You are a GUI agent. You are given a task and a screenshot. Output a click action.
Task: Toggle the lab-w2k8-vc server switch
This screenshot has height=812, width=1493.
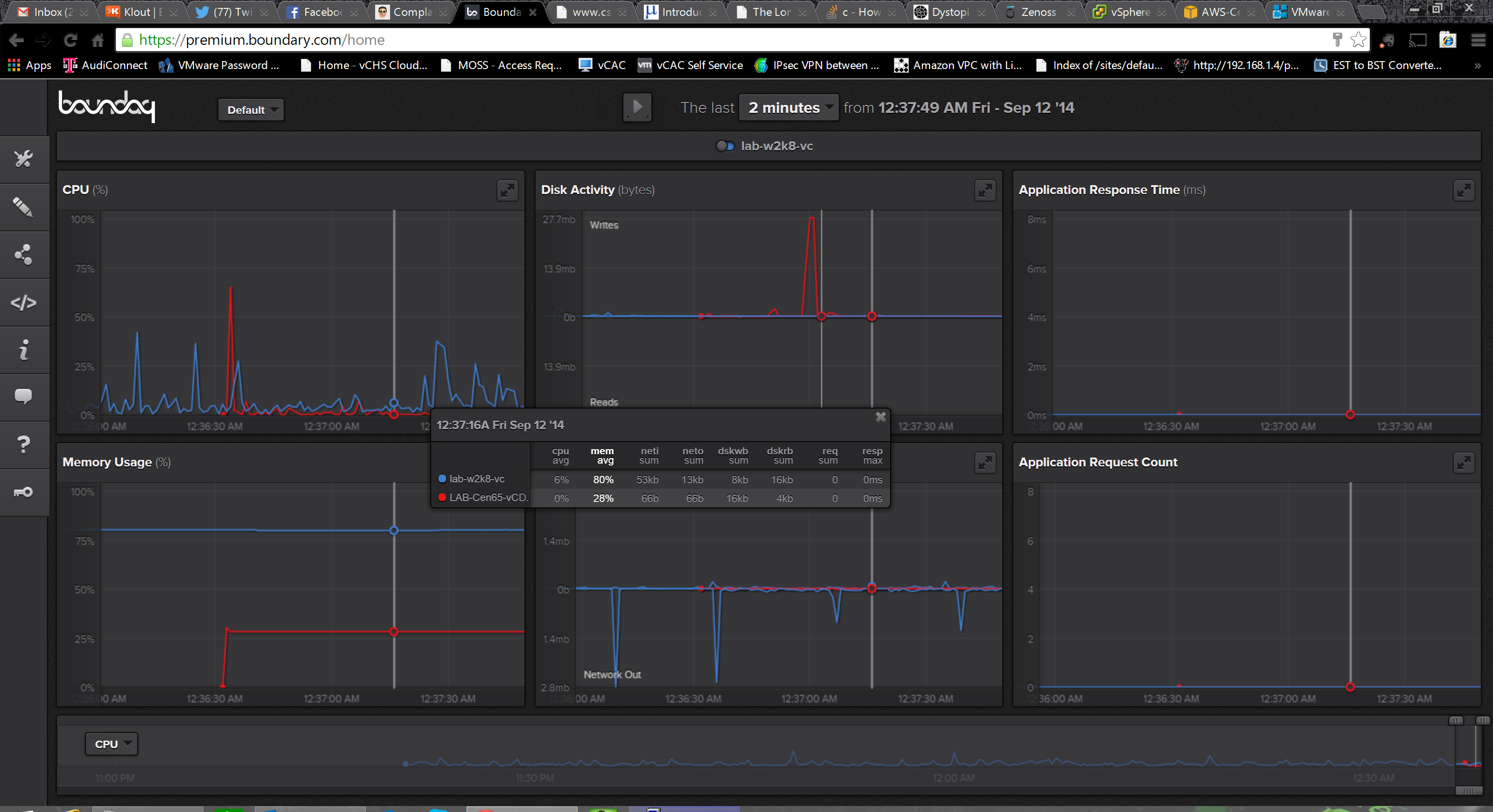[725, 146]
